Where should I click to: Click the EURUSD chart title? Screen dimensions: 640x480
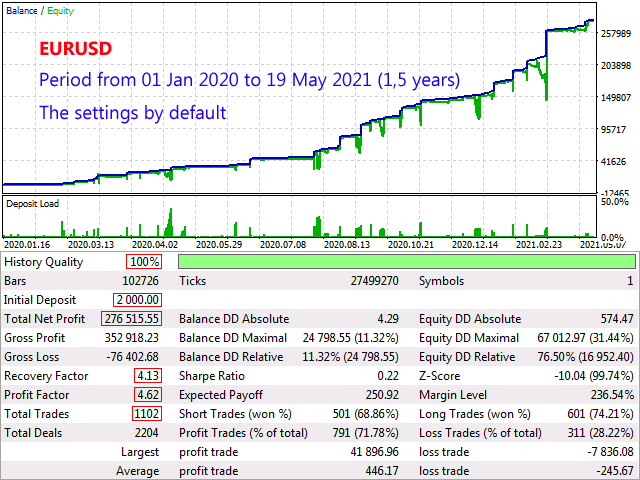[76, 49]
